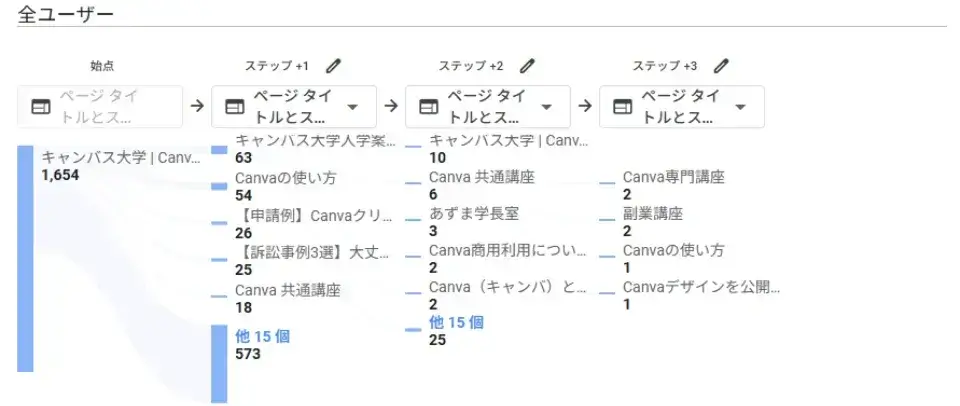The height and width of the screenshot is (406, 960).
Task: Edit Step +3 with the pencil icon
Action: tap(721, 66)
